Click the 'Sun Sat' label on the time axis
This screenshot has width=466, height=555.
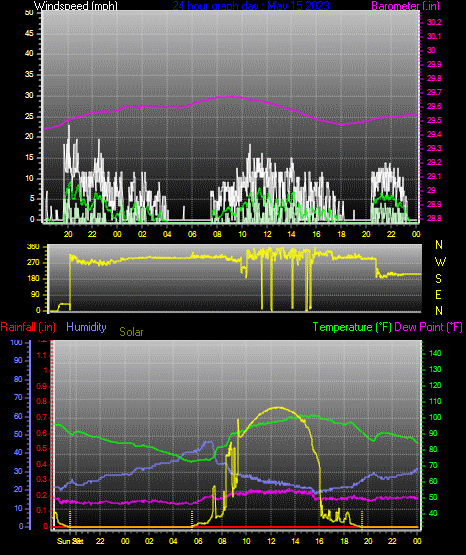point(70,541)
